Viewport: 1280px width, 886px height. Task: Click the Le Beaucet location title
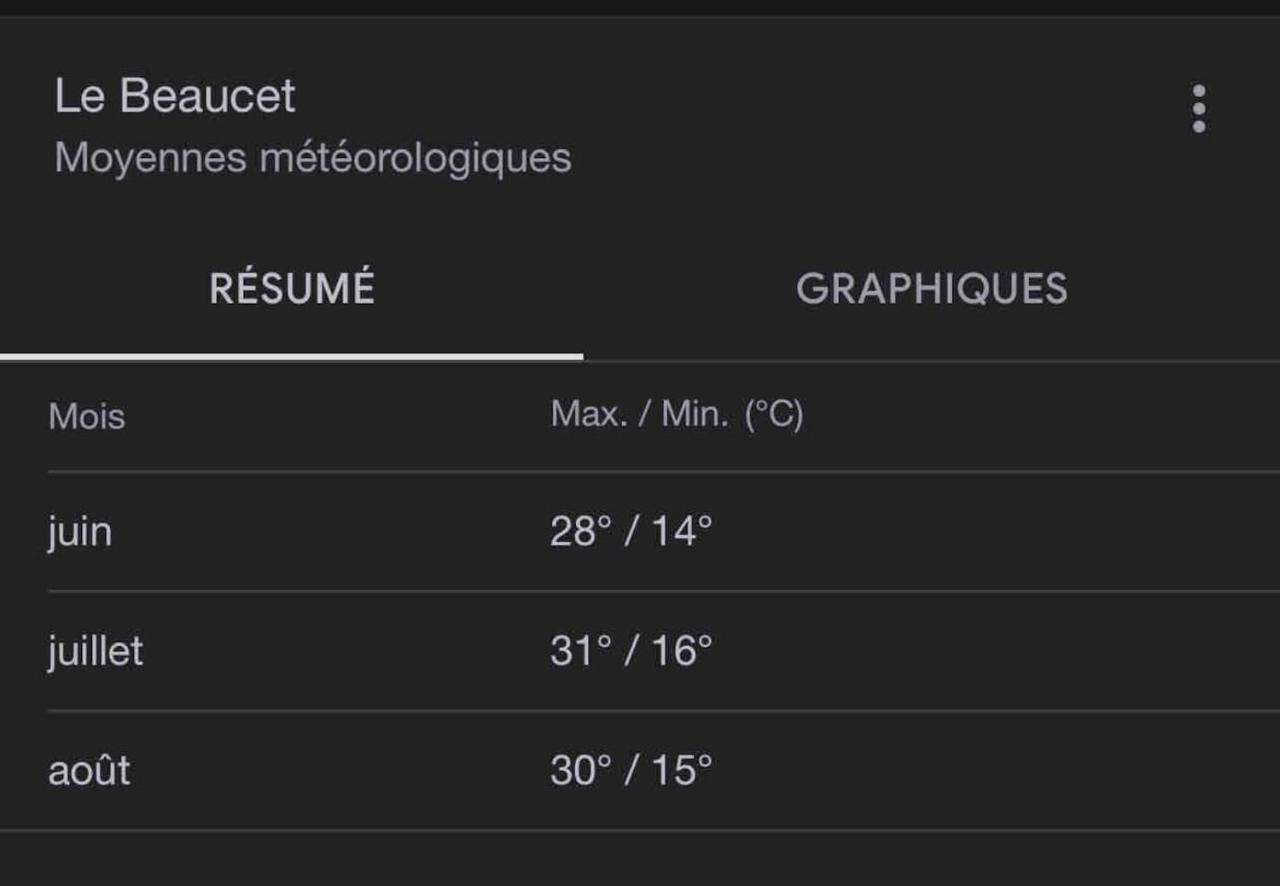pyautogui.click(x=175, y=97)
